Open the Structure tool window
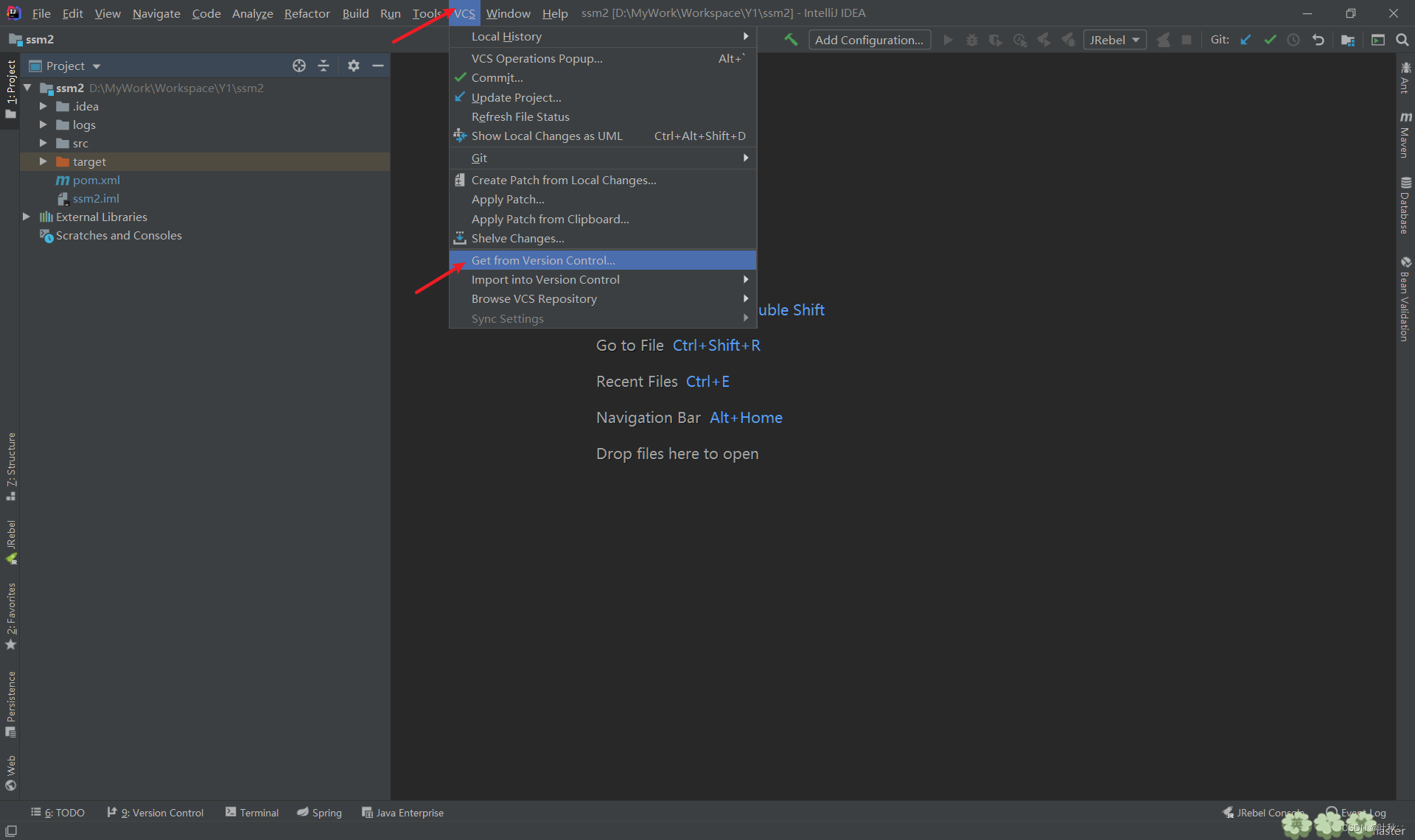 click(10, 466)
